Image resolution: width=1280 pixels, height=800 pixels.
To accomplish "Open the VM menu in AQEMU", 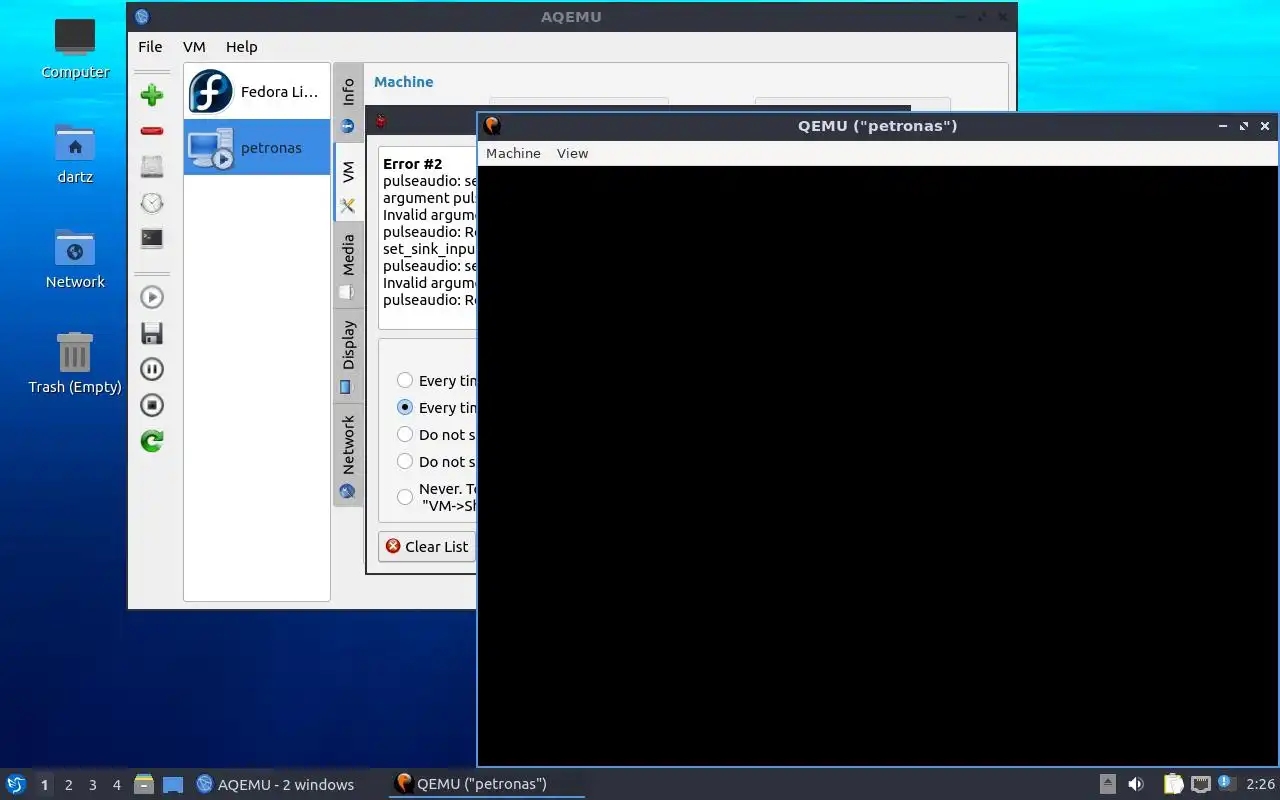I will pyautogui.click(x=194, y=46).
